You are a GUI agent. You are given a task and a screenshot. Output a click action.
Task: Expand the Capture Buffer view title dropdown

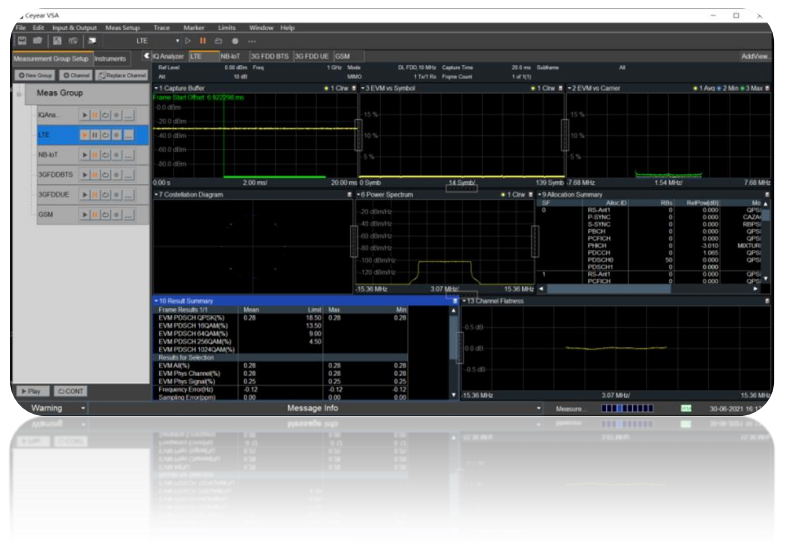pos(156,88)
